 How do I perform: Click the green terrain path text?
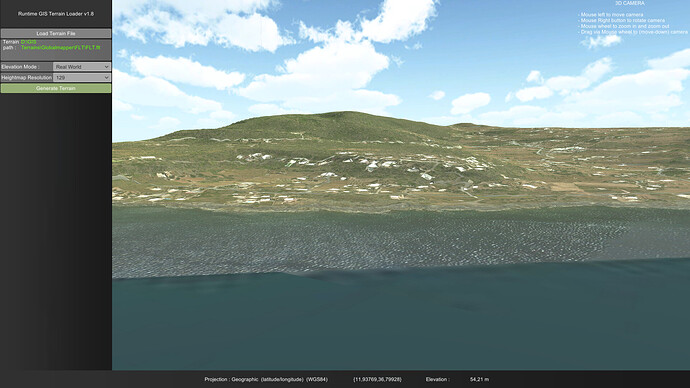coord(61,45)
